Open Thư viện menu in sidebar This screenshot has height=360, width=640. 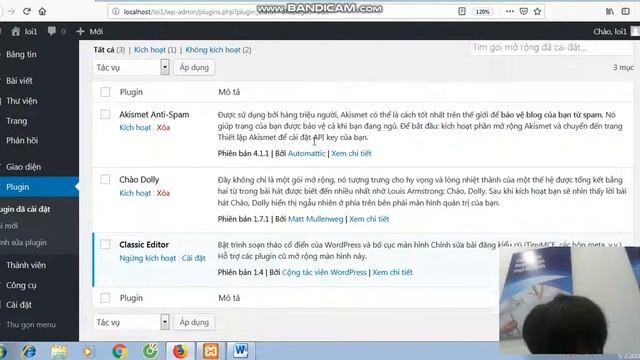(x=22, y=101)
